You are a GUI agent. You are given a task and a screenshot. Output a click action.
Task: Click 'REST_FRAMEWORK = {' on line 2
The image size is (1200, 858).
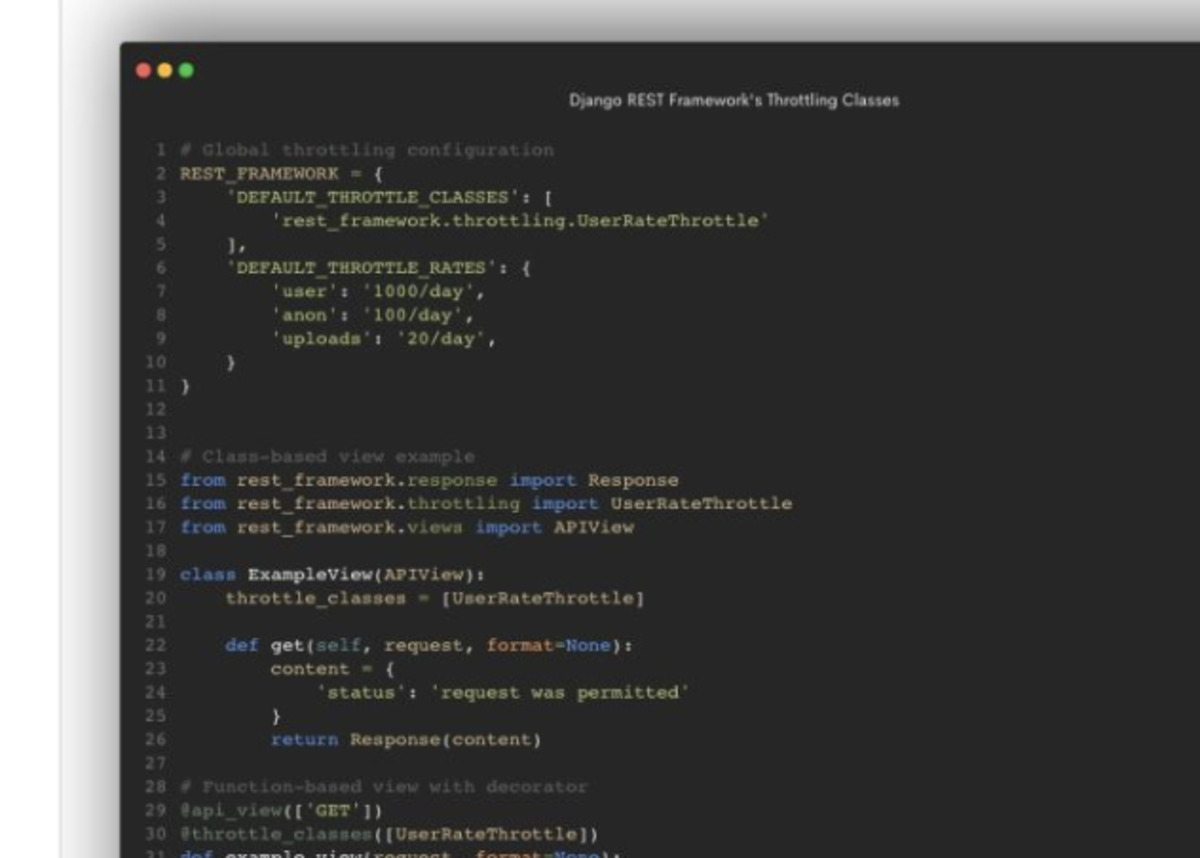tap(281, 173)
